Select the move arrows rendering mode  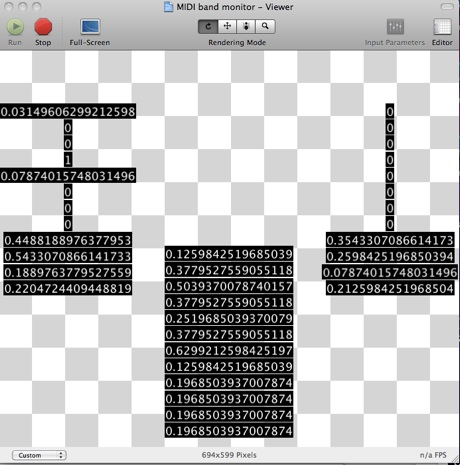[227, 26]
